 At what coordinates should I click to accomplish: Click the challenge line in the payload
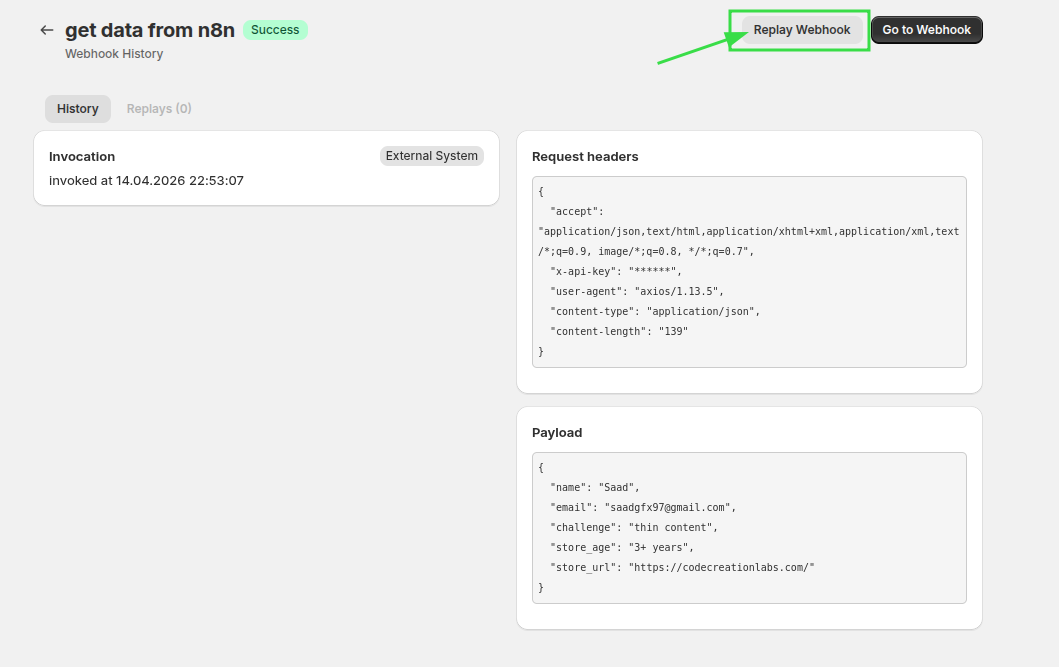coord(634,527)
